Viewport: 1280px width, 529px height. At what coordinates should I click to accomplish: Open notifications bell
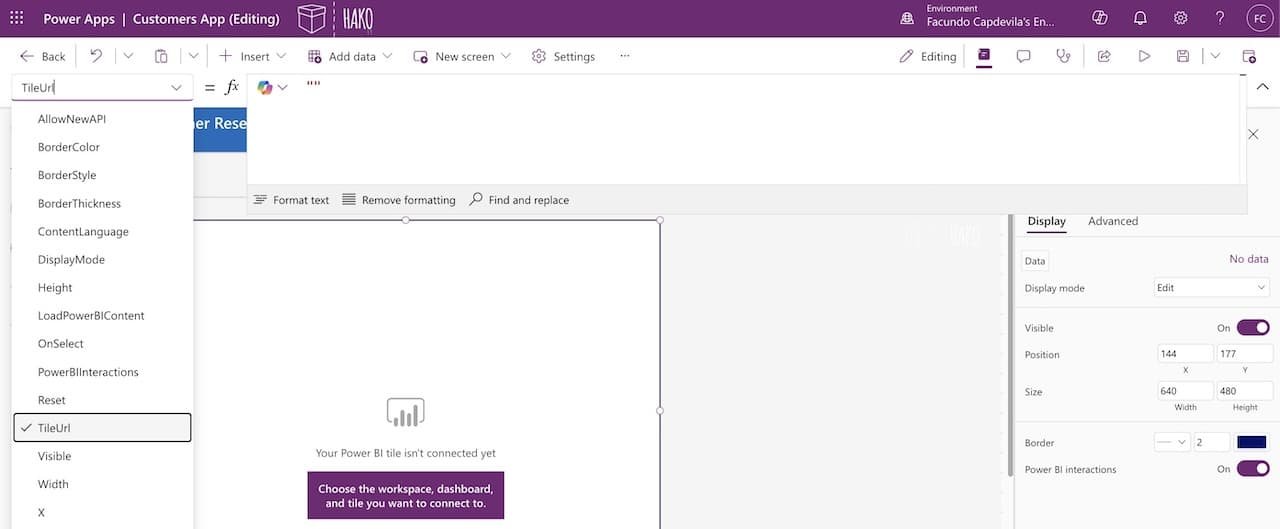point(1140,18)
